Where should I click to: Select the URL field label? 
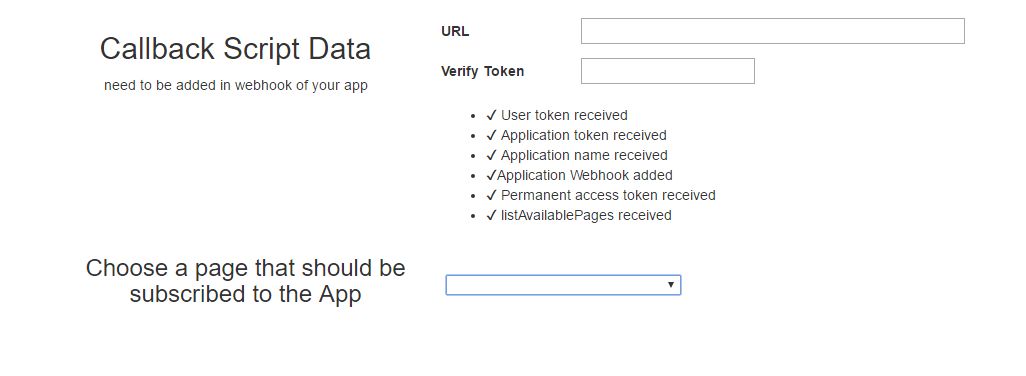[x=455, y=31]
